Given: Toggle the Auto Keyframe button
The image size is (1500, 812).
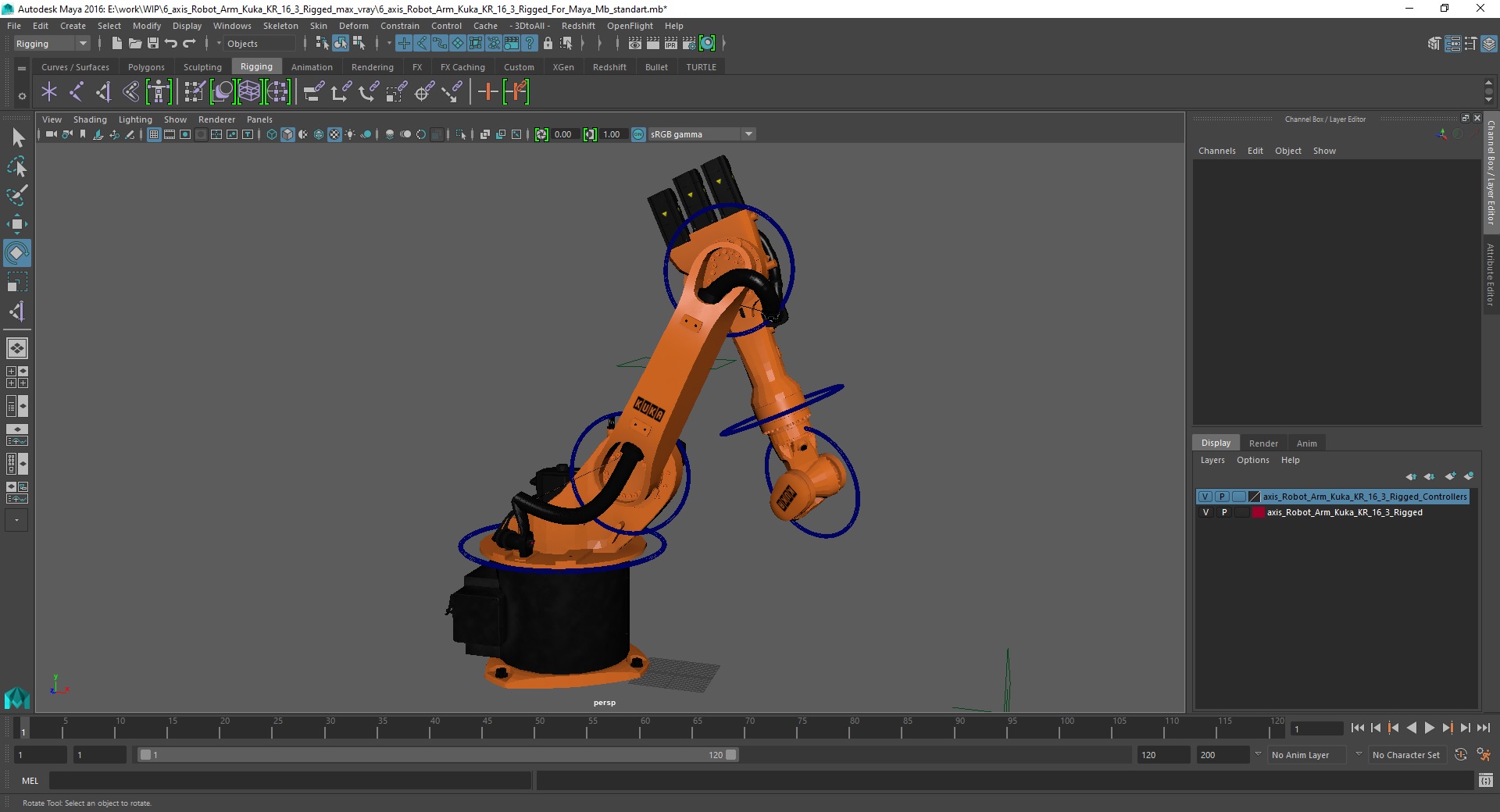Looking at the screenshot, I should tap(1461, 755).
